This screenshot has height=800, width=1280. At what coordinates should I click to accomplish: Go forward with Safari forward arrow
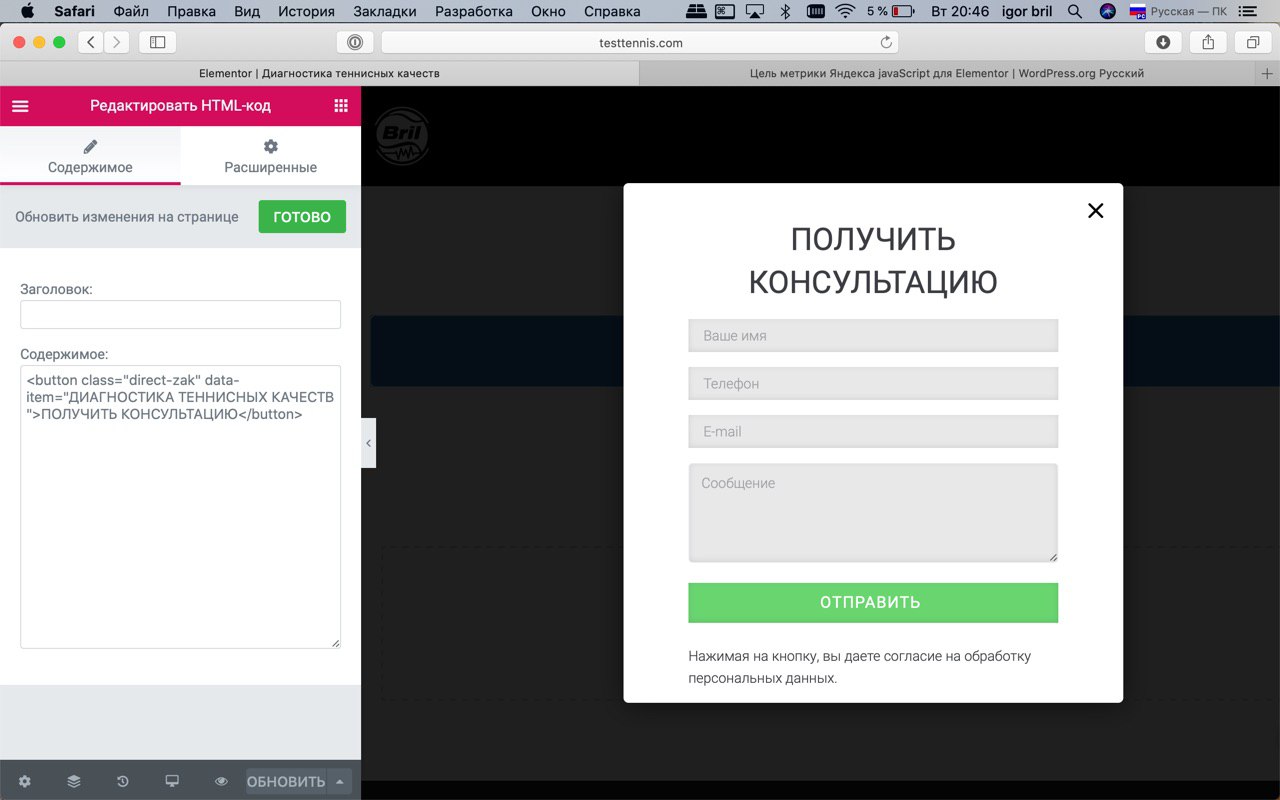pyautogui.click(x=117, y=42)
